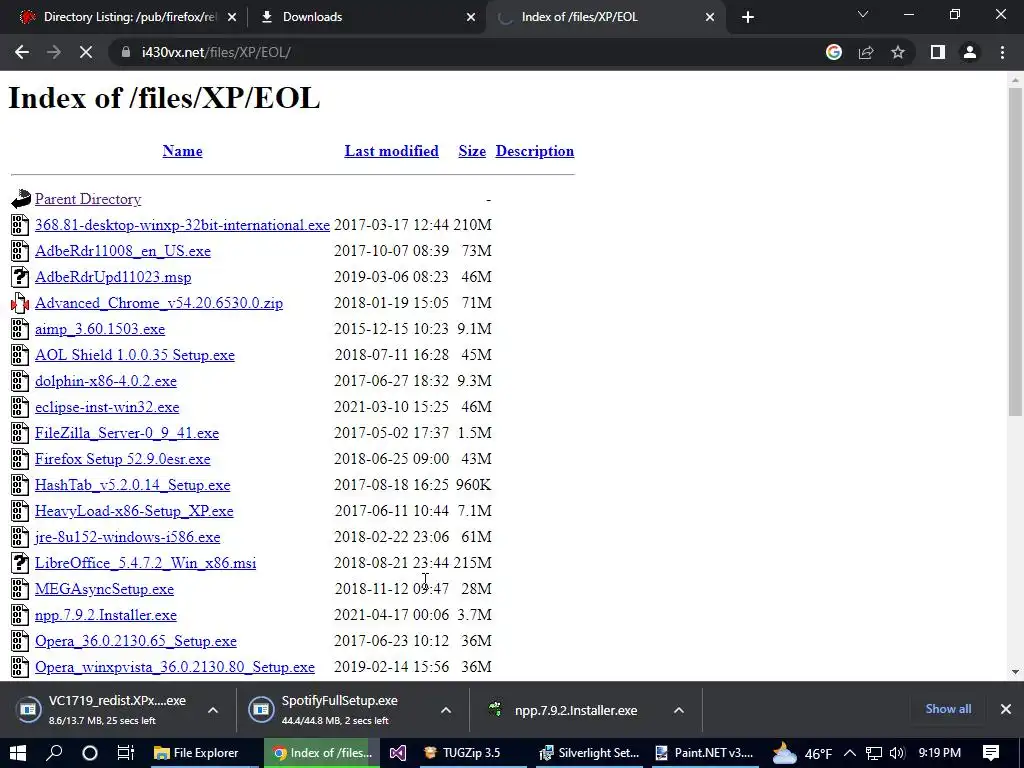Image resolution: width=1024 pixels, height=768 pixels.
Task: Click the file icon beside AdbeRdrUpd11023.msp
Action: click(x=20, y=277)
